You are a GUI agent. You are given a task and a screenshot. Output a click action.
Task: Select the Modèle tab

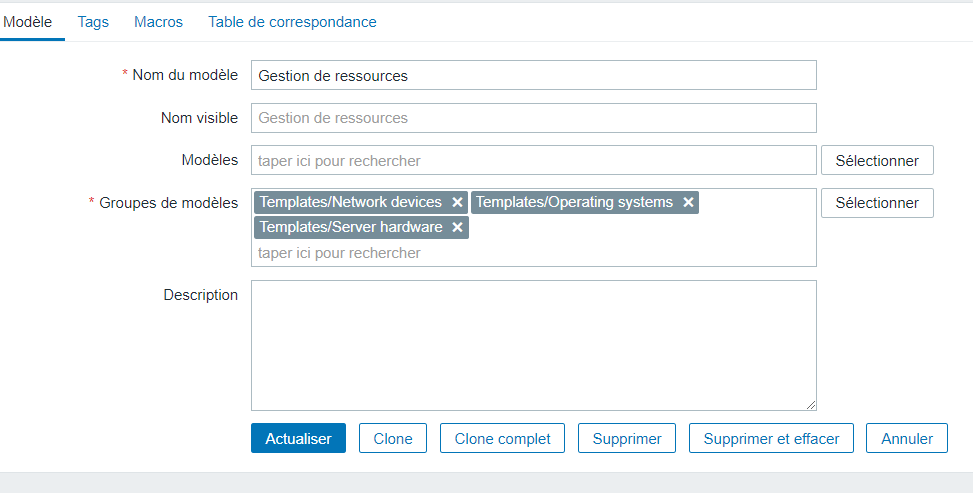pos(28,21)
